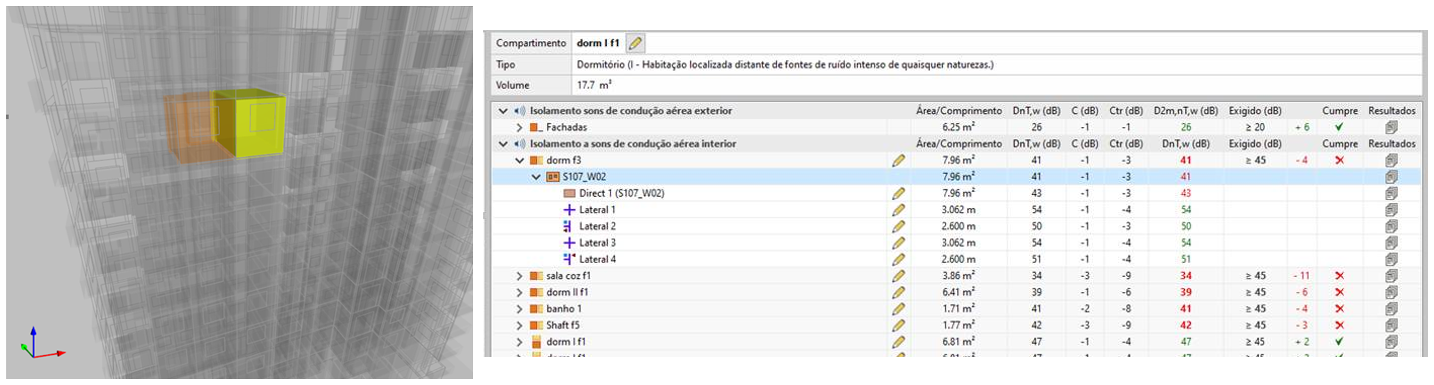This screenshot has height=385, width=1434.
Task: Click the 34 DnT,w result for sala coz f1
Action: pos(1186,275)
